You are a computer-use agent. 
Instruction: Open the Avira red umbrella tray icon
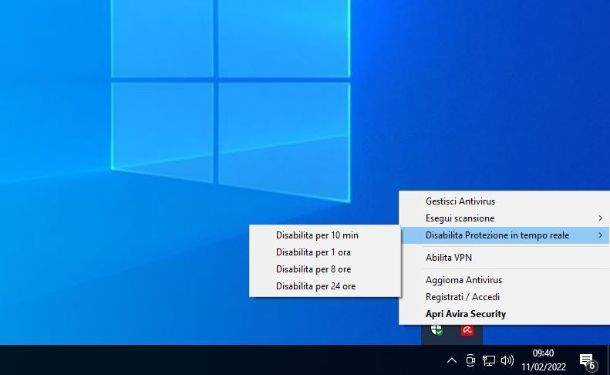click(467, 330)
